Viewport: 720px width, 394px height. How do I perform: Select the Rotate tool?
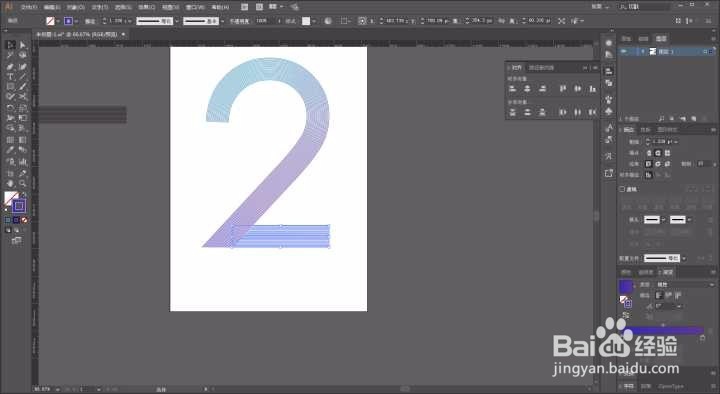pos(10,108)
